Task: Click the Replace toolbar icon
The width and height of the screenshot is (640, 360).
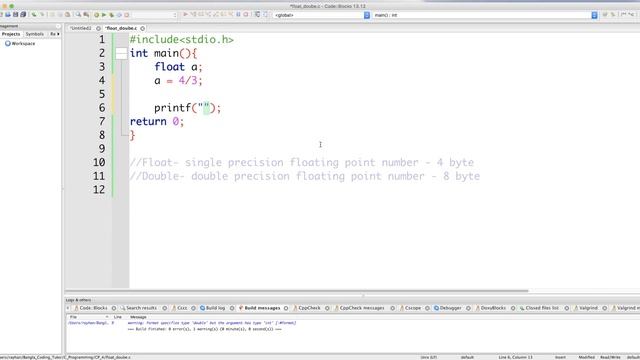Action: click(86, 15)
